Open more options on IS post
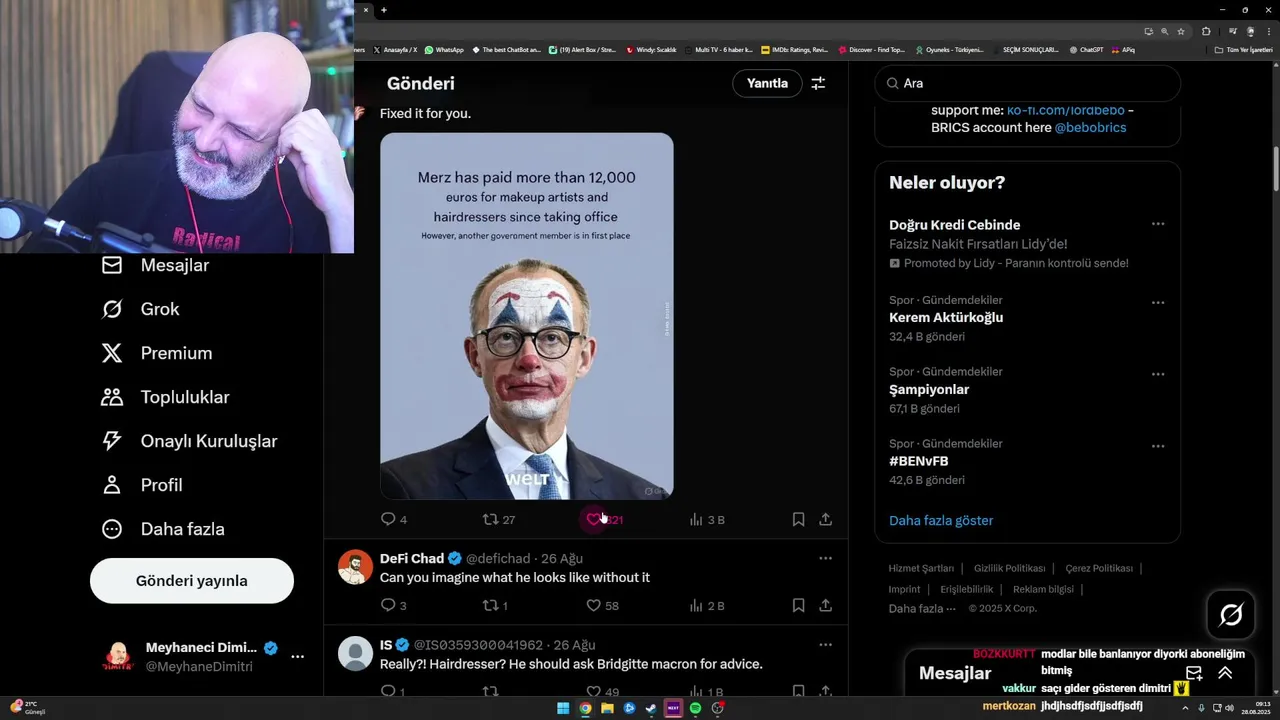The width and height of the screenshot is (1280, 720). (x=825, y=645)
